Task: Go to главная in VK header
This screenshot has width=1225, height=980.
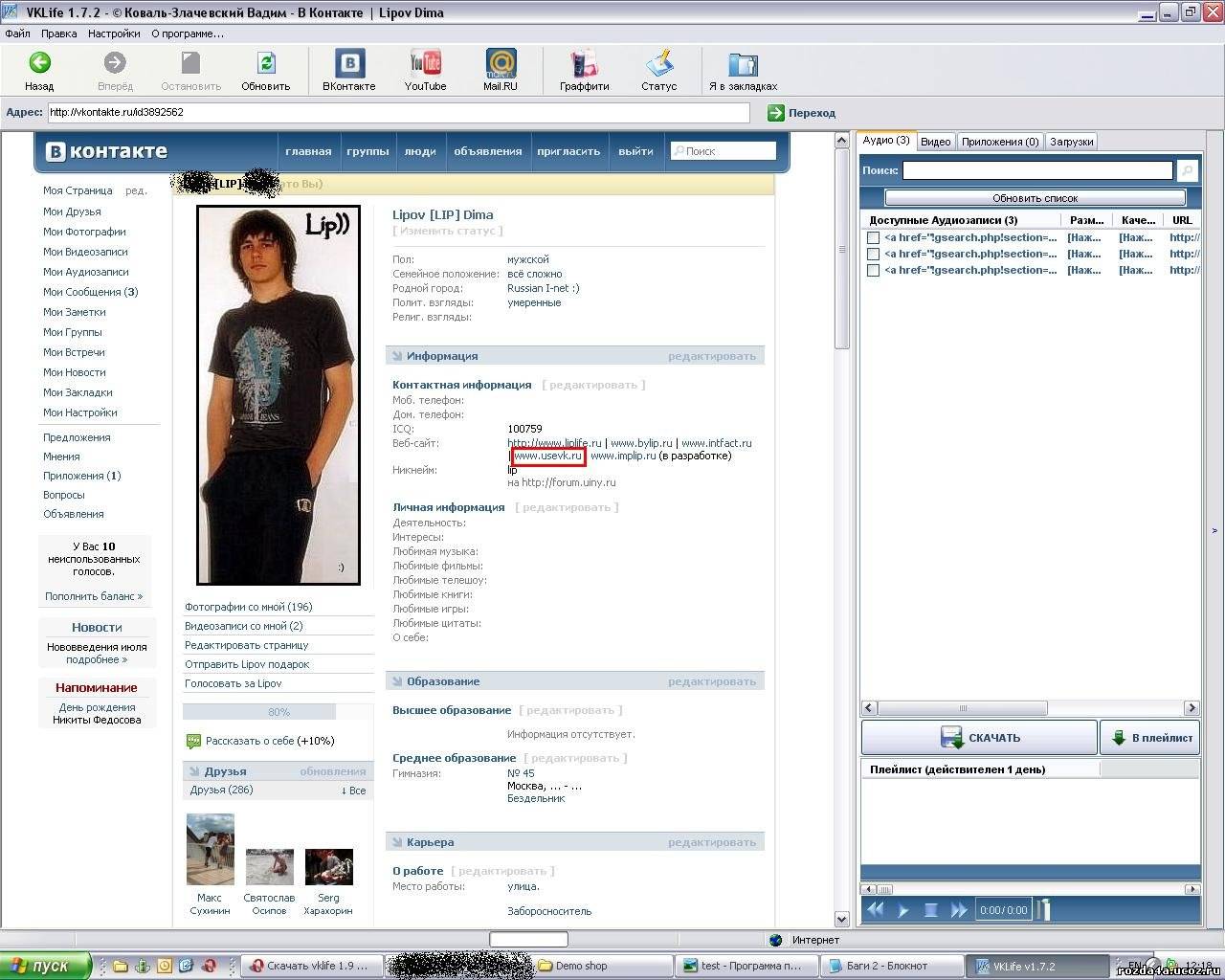Action: 308,151
